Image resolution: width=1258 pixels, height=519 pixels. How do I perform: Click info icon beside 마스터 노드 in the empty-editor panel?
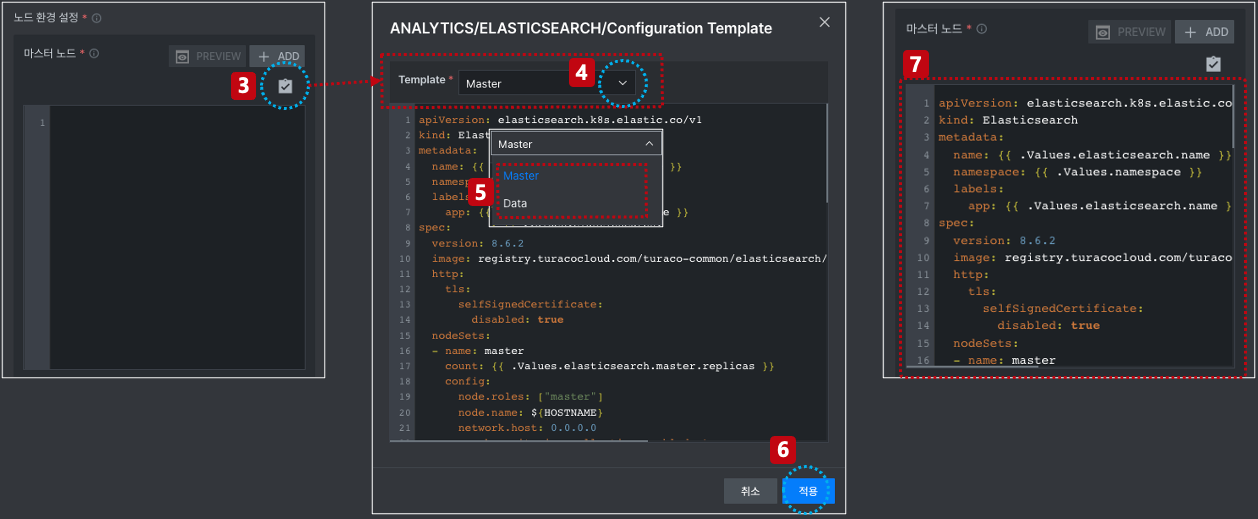[94, 54]
